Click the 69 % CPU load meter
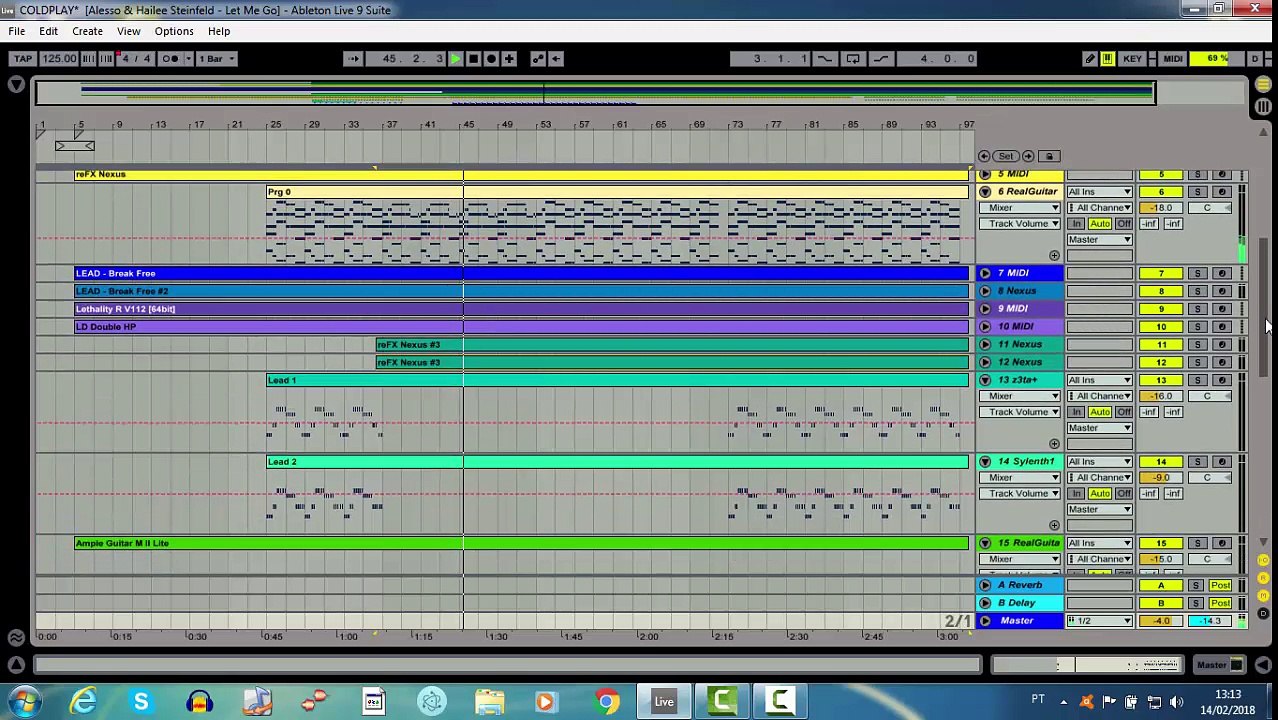 coord(1217,59)
